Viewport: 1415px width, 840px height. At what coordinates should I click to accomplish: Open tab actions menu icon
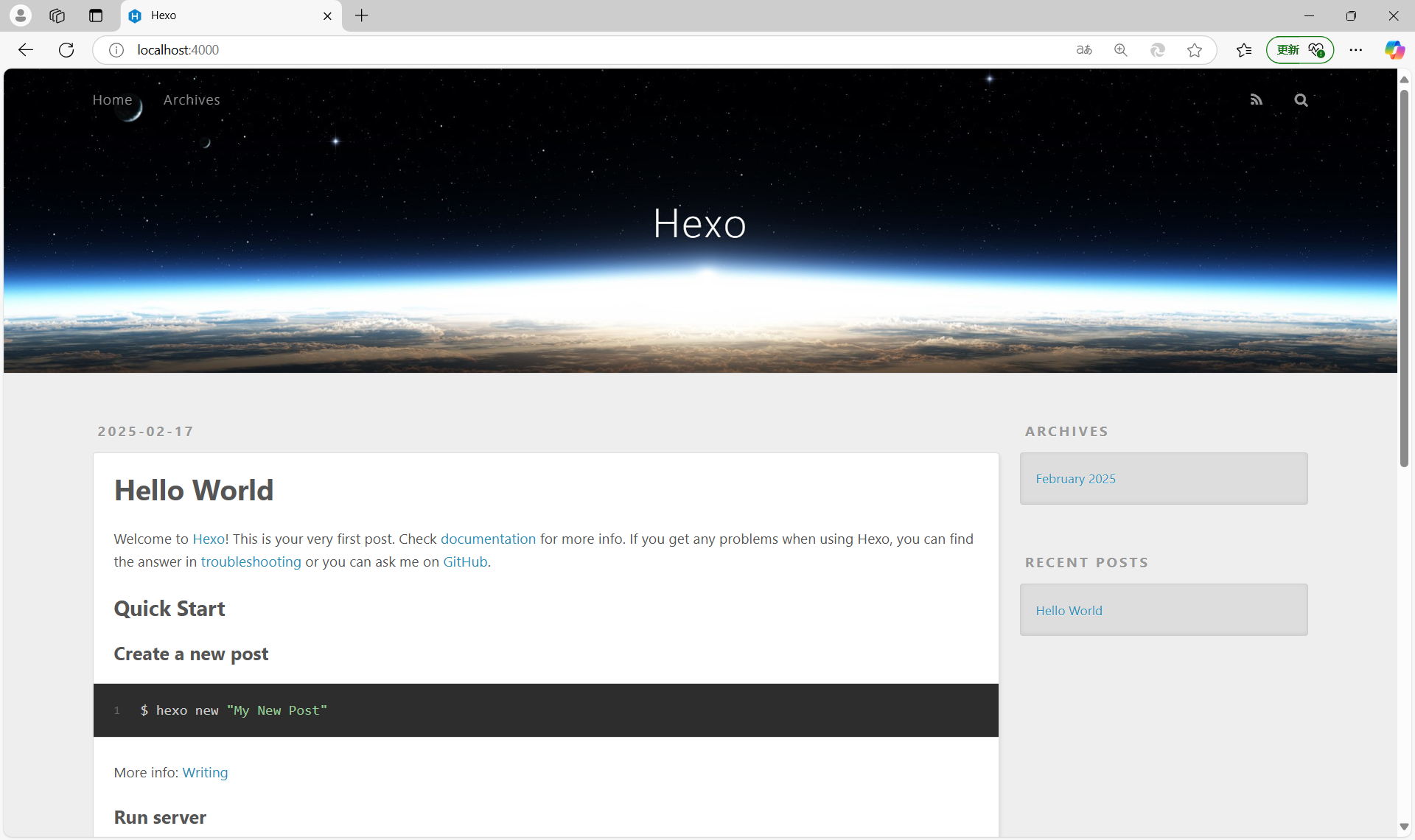tap(96, 15)
